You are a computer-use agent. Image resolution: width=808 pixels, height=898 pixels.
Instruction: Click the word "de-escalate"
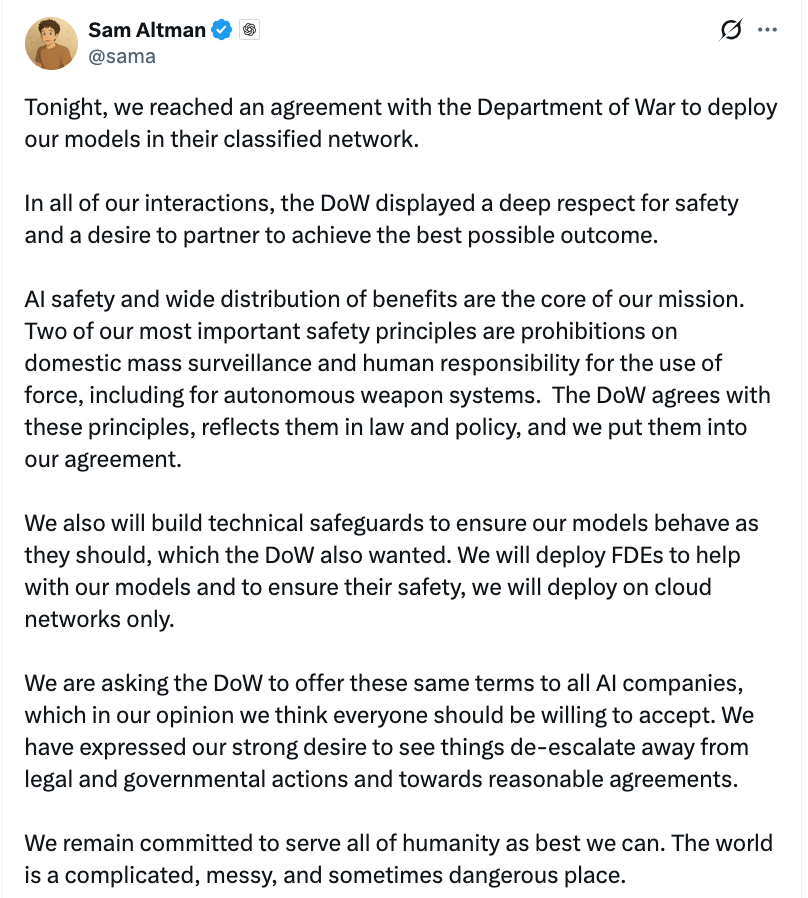pyautogui.click(x=589, y=748)
